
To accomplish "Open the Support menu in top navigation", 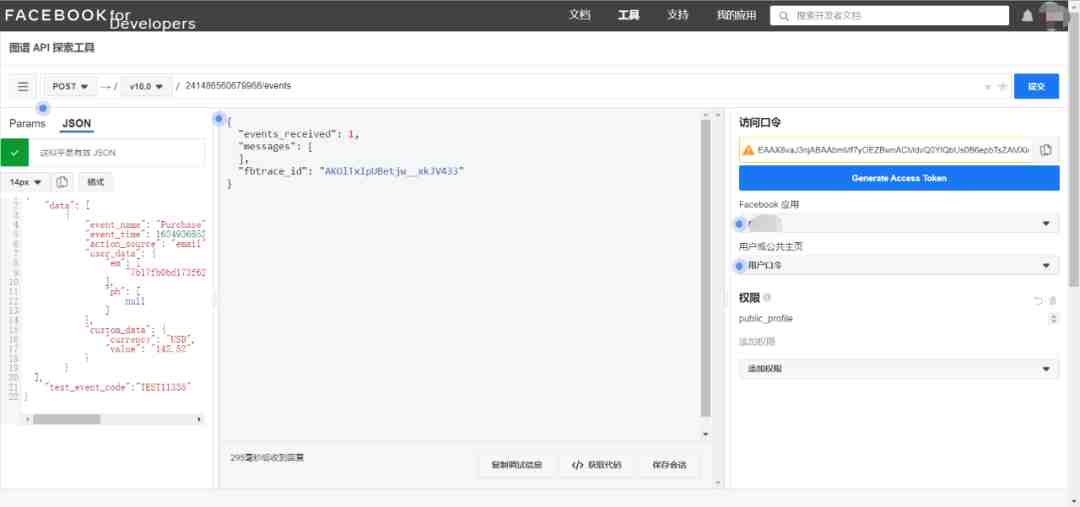I will (x=678, y=15).
